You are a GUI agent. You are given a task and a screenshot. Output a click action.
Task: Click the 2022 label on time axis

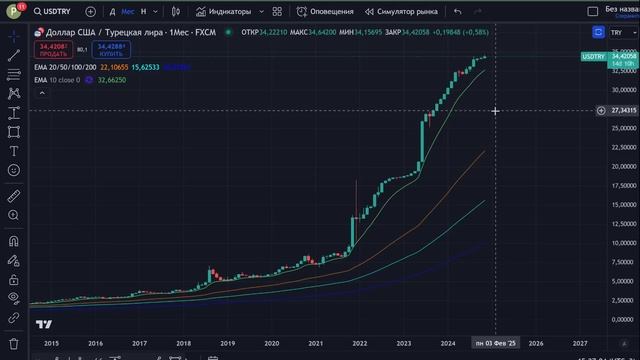pos(360,344)
